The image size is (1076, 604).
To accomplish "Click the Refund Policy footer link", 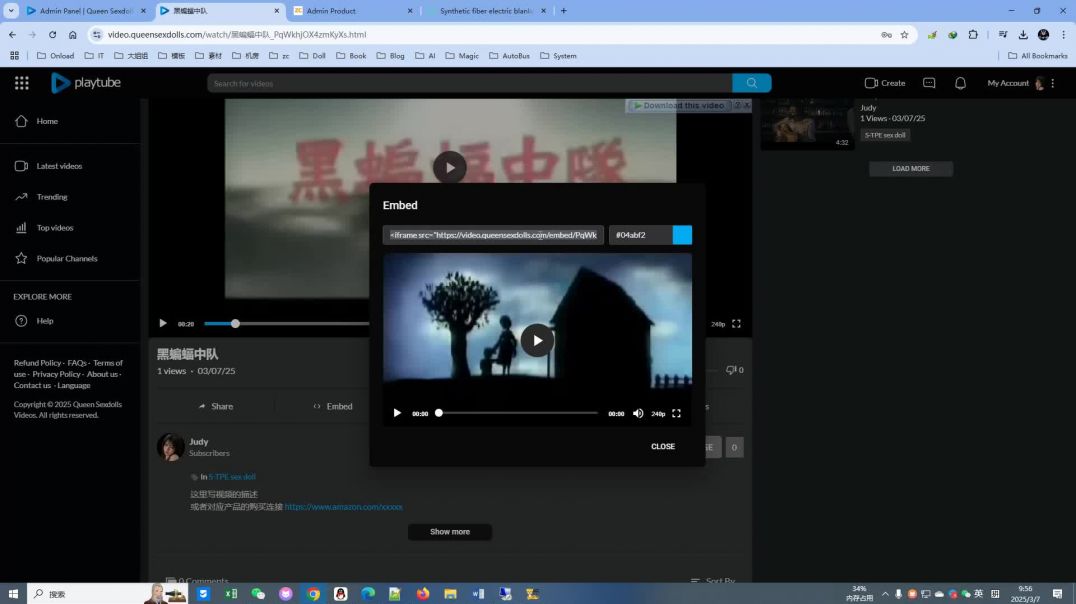I will 37,363.
